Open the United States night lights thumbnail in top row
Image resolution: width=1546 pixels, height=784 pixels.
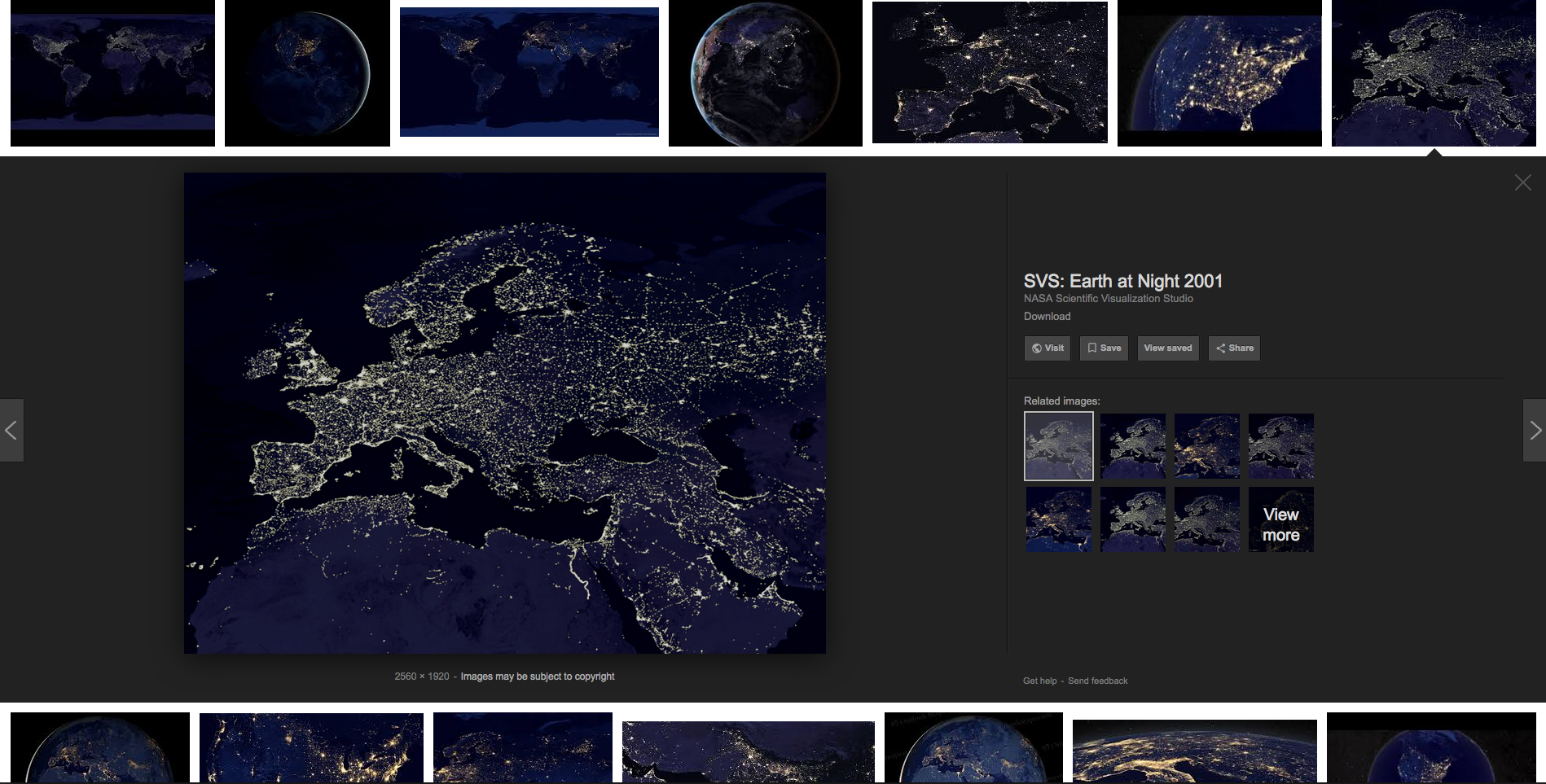point(1219,73)
